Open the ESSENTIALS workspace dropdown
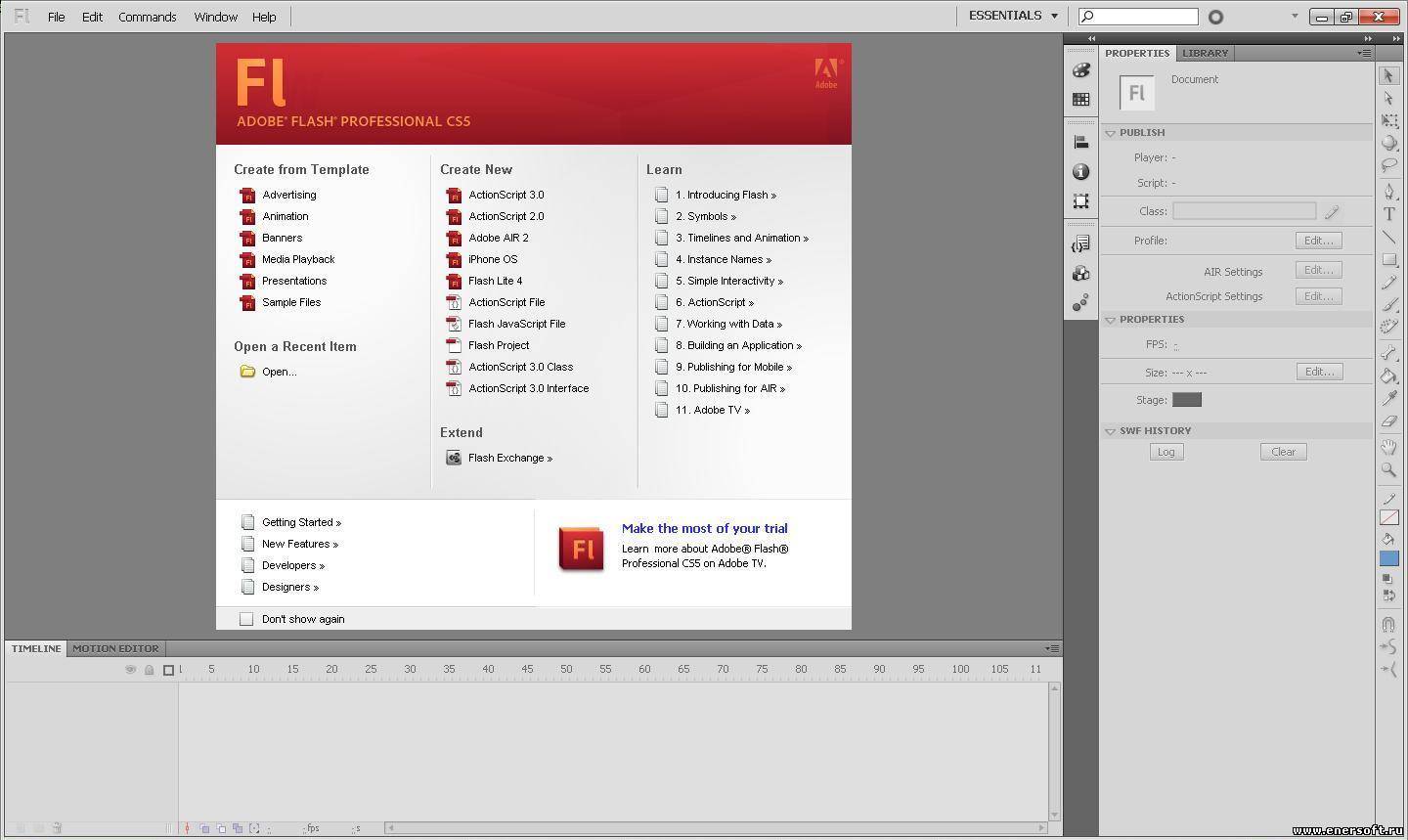Screen dimensions: 1408x840 click(x=1013, y=16)
